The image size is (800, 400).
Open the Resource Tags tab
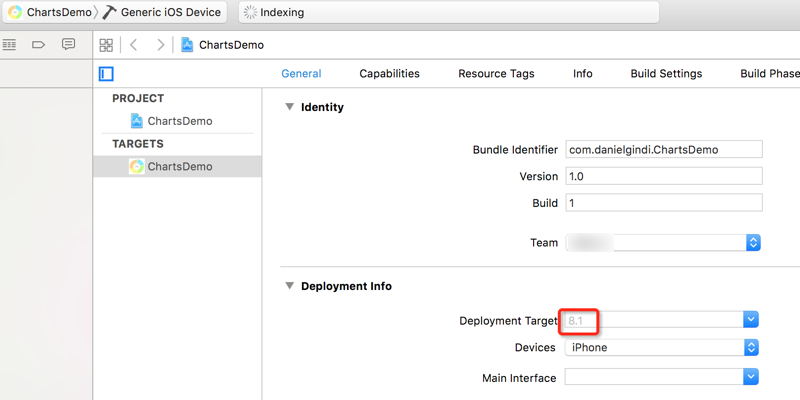[x=496, y=73]
